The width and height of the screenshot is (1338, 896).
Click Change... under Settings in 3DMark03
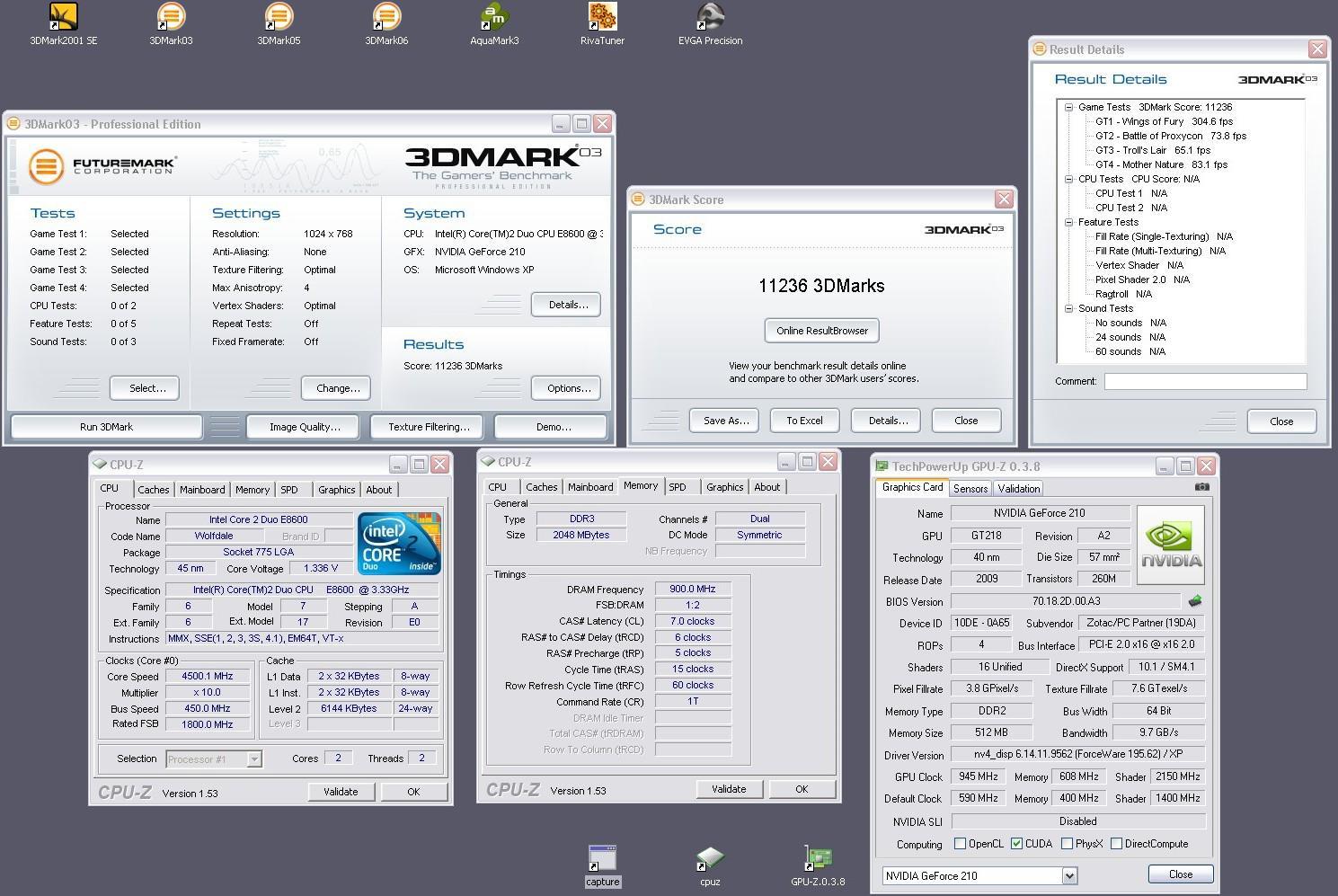tap(338, 388)
